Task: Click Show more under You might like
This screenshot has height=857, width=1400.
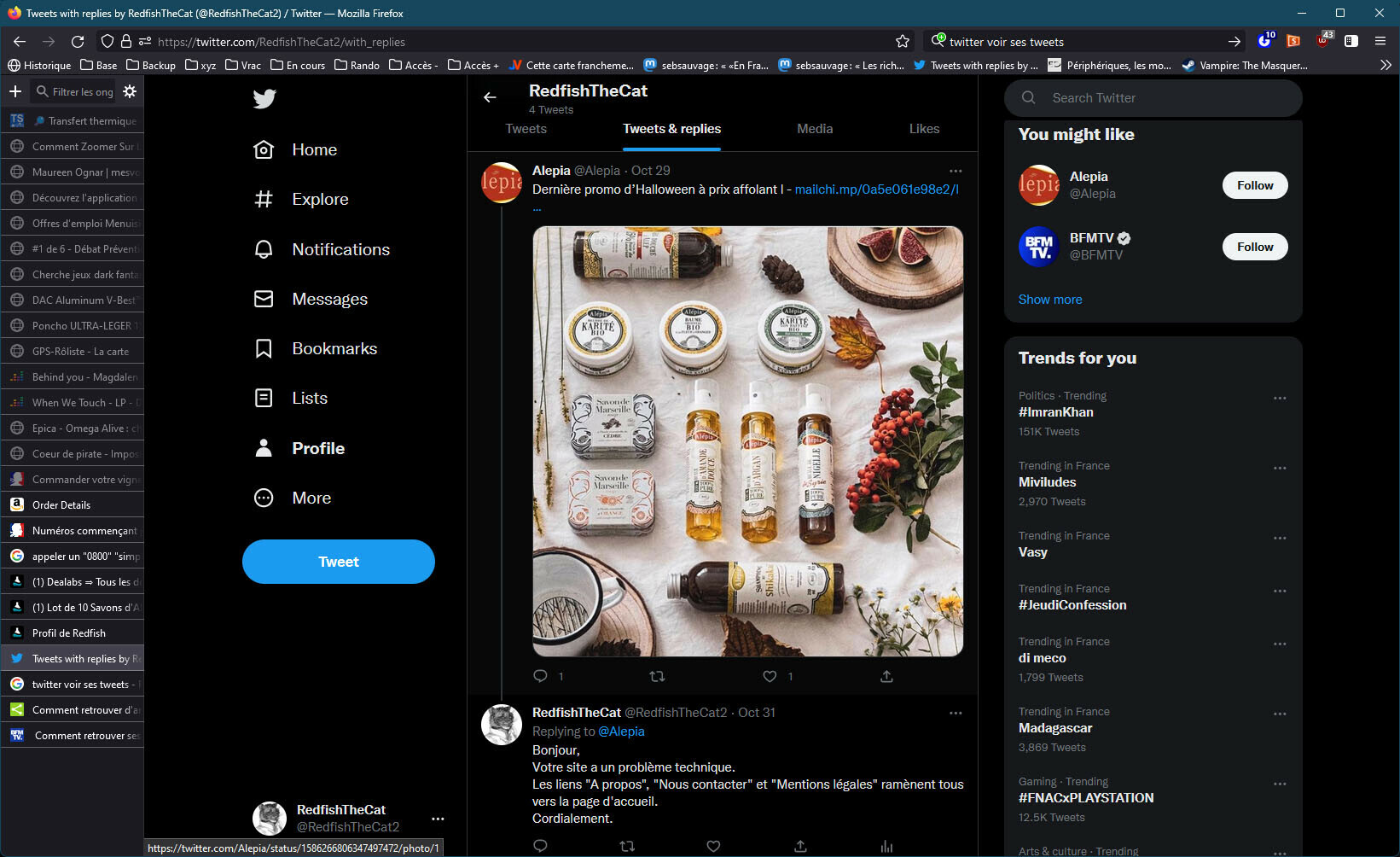Action: pos(1050,300)
